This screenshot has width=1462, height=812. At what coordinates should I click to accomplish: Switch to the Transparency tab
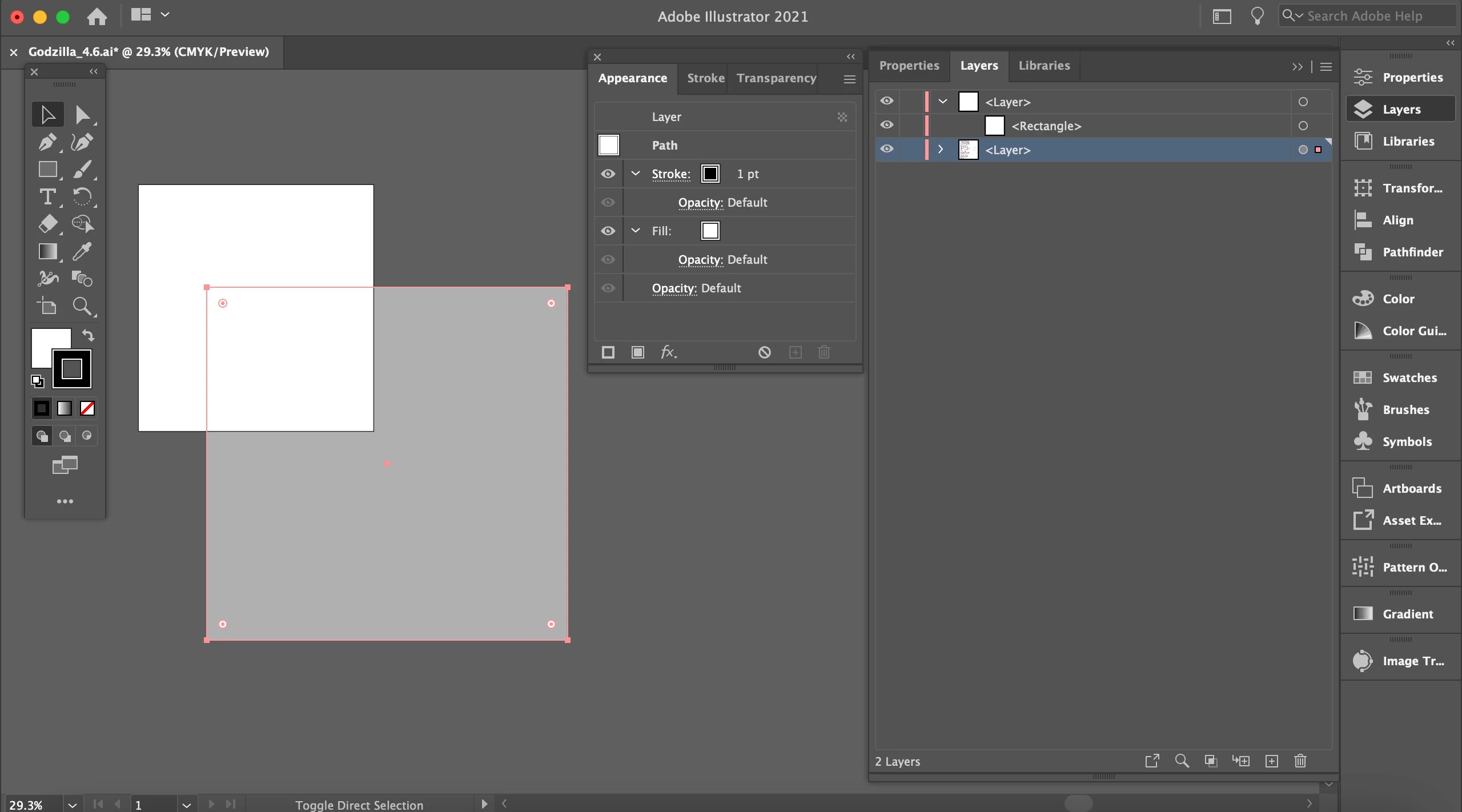776,78
